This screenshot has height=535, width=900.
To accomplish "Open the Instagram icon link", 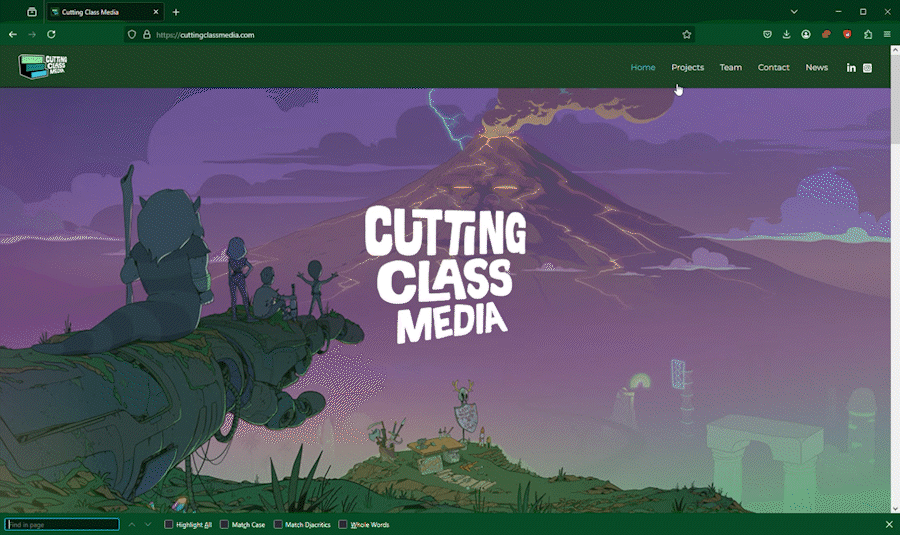I will tap(867, 68).
